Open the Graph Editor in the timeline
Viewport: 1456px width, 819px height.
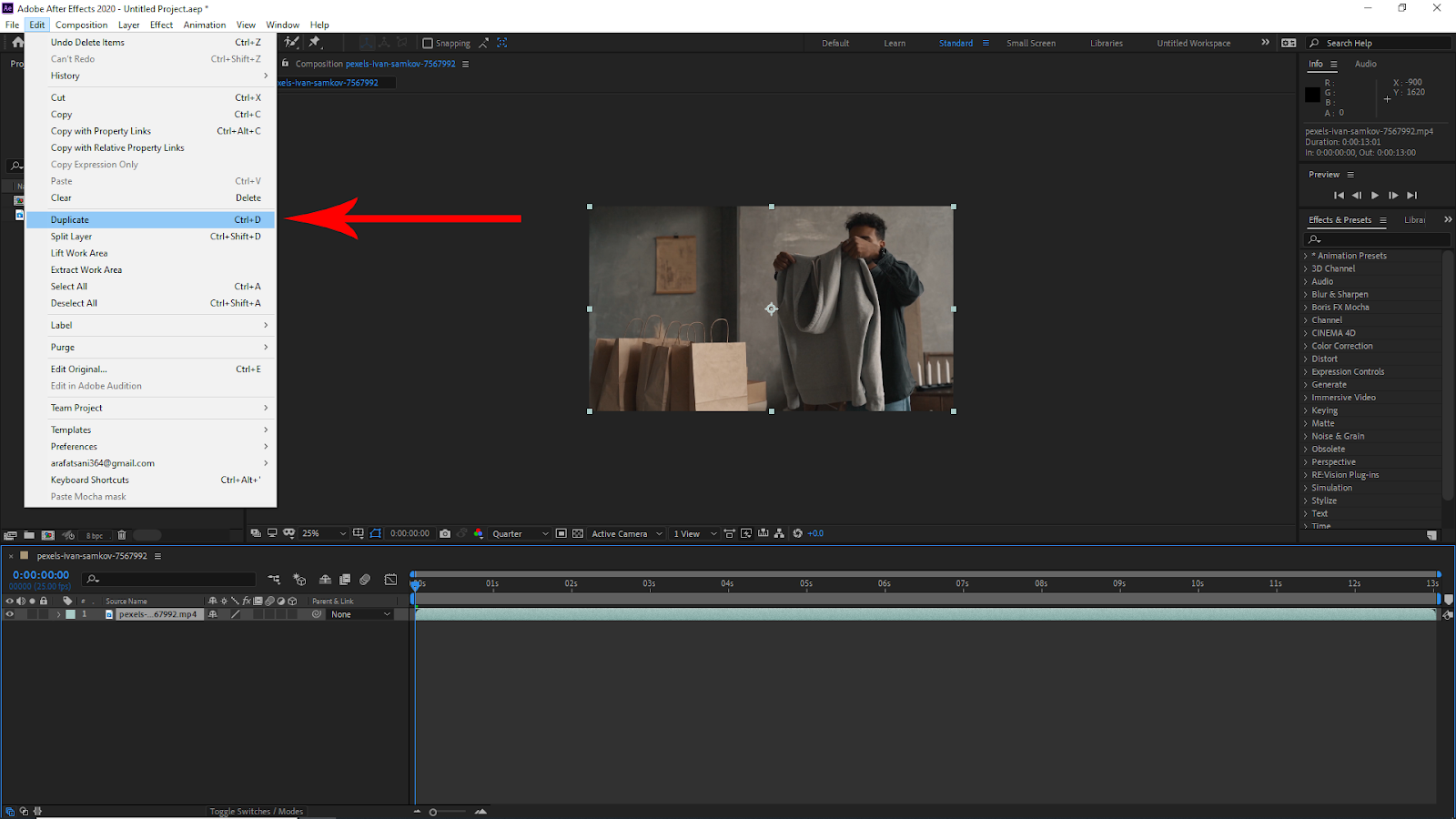(390, 580)
